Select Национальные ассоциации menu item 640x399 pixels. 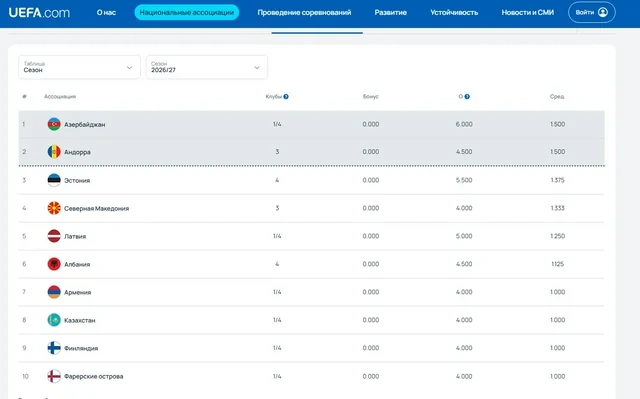coord(187,13)
